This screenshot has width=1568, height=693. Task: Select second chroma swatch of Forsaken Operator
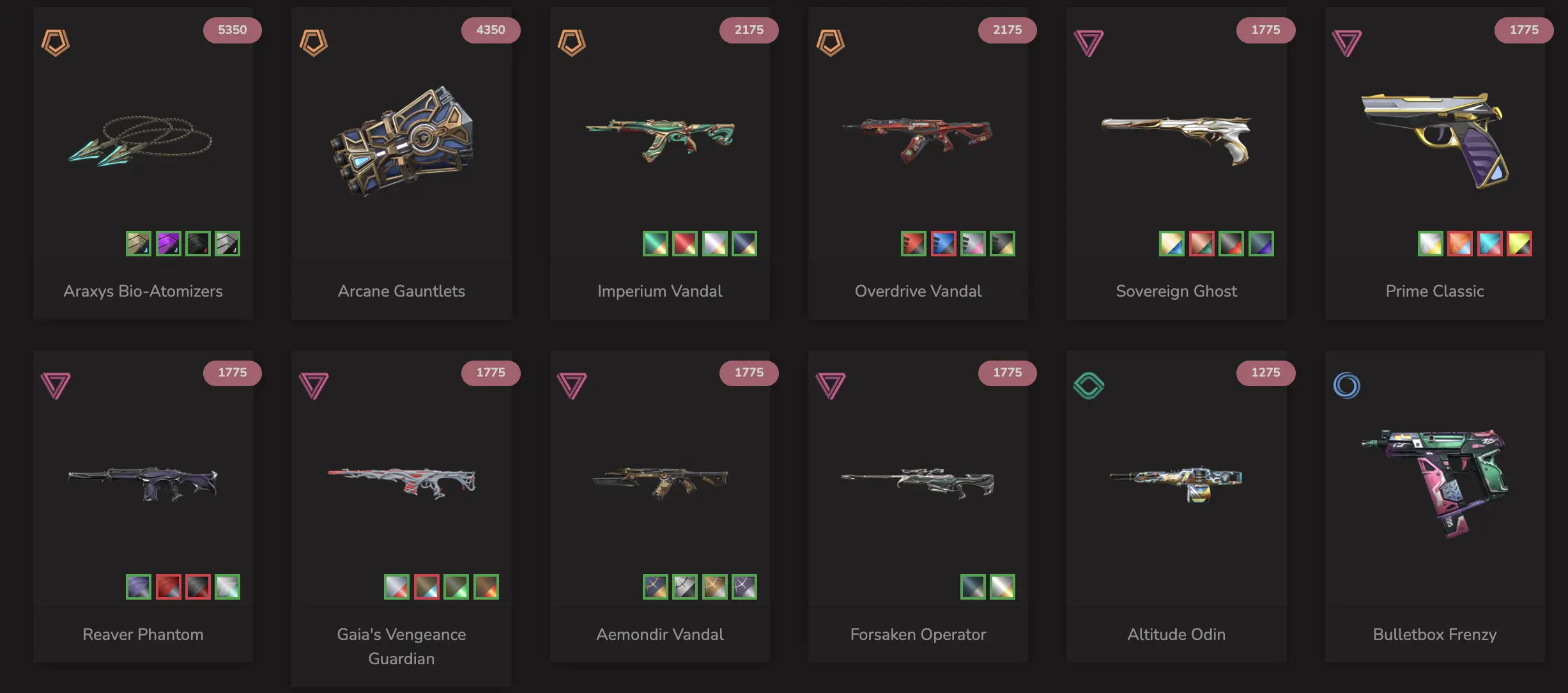pos(1003,587)
